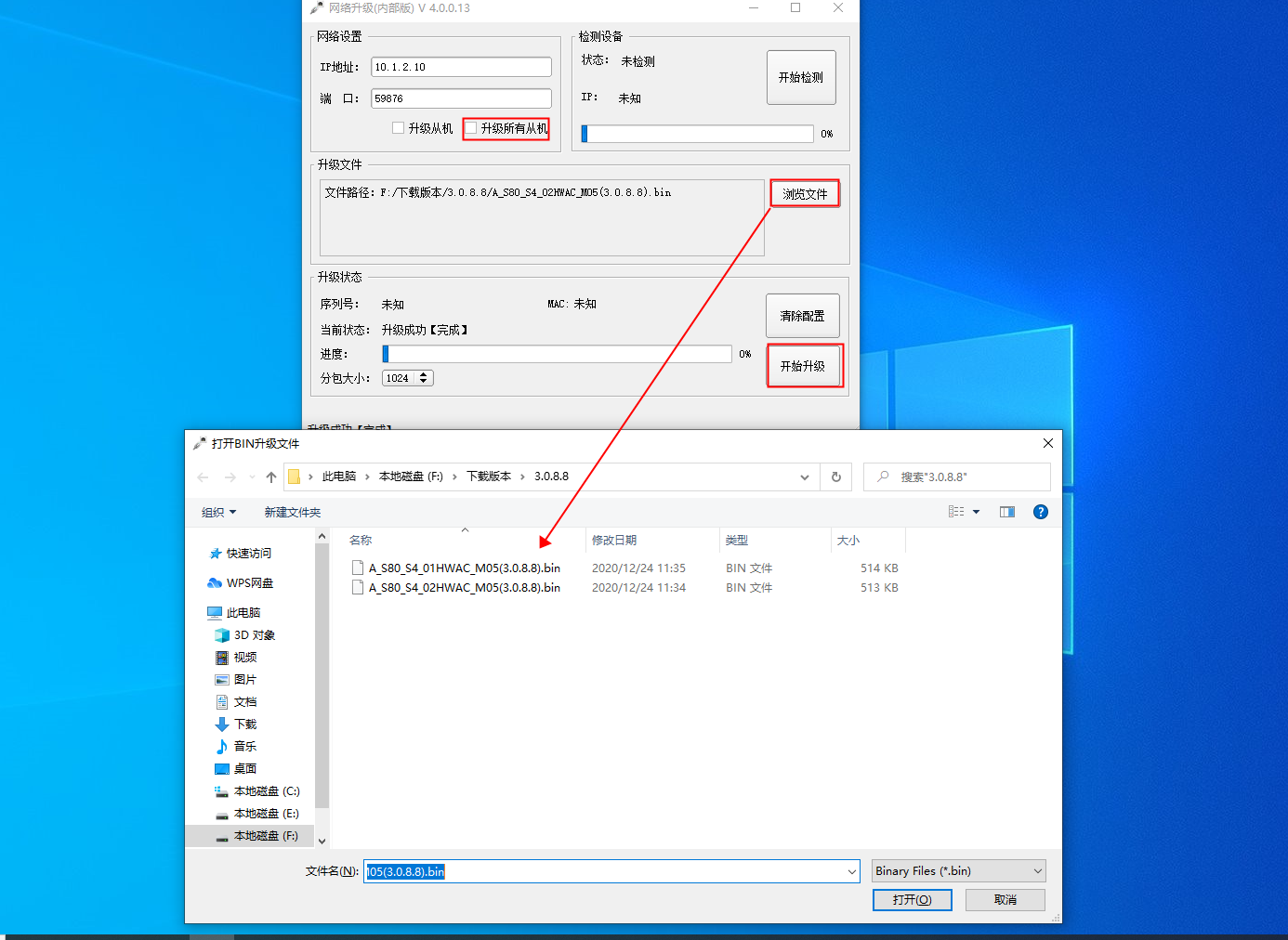Select 此电脑 in navigation pane
This screenshot has height=940, width=1288.
pos(234,613)
